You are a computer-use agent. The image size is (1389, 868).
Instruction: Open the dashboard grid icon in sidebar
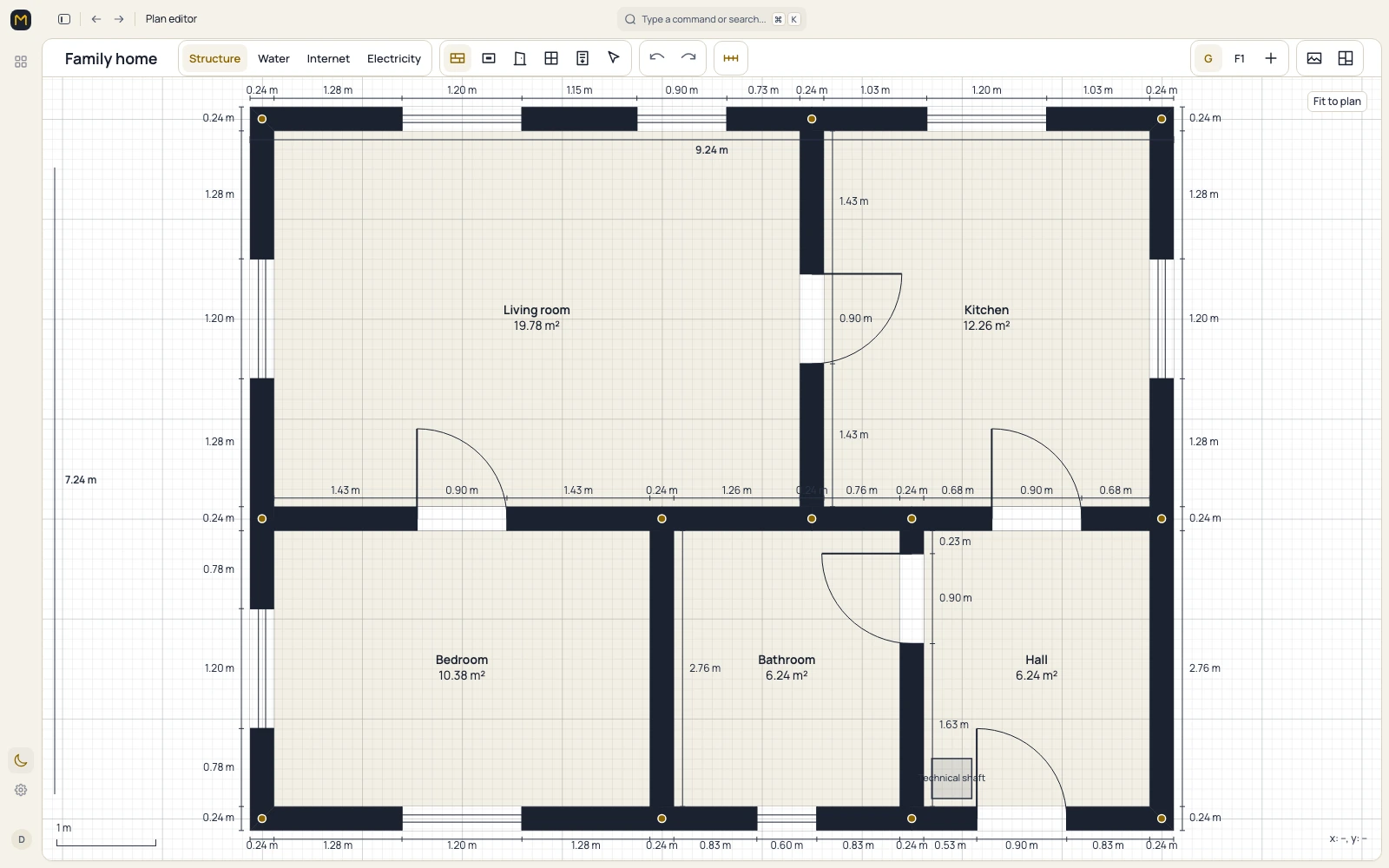pos(21,62)
